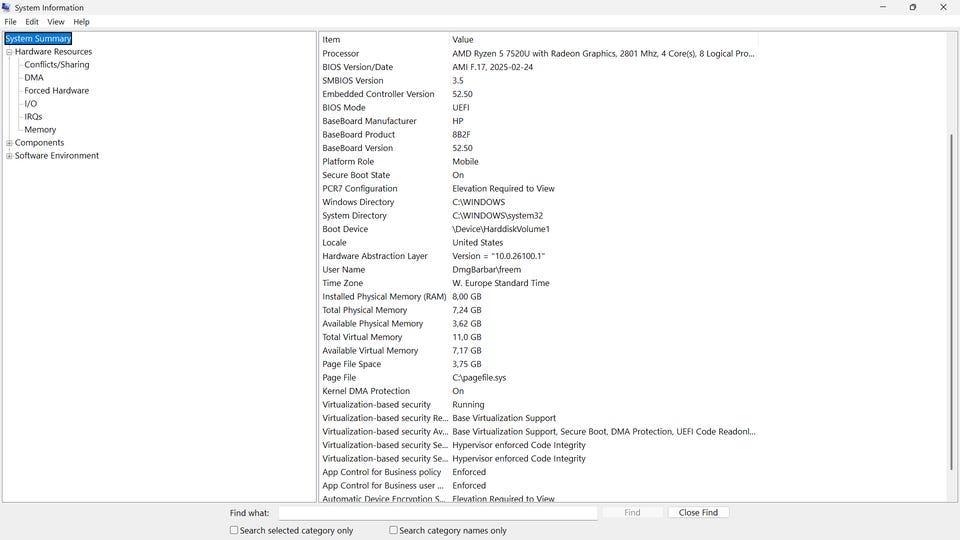
Task: Select the Software Environment tree label
Action: click(x=57, y=156)
